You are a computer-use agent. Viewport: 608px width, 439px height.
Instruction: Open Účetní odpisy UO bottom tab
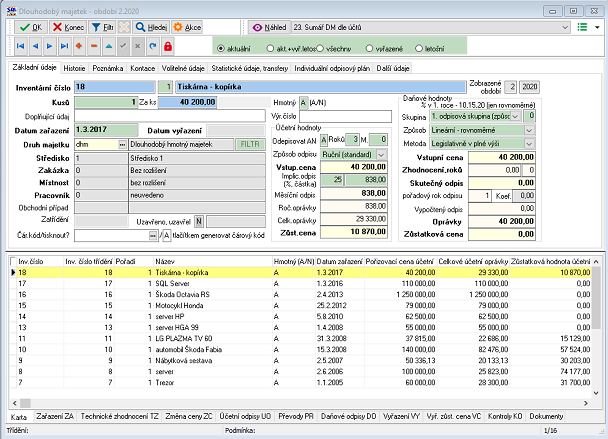coord(245,416)
